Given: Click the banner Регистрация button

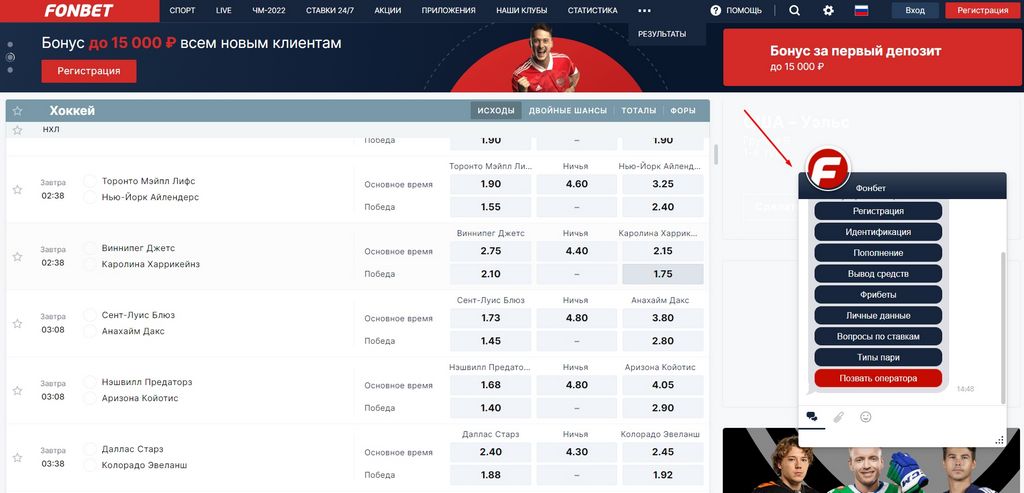Looking at the screenshot, I should pyautogui.click(x=89, y=71).
